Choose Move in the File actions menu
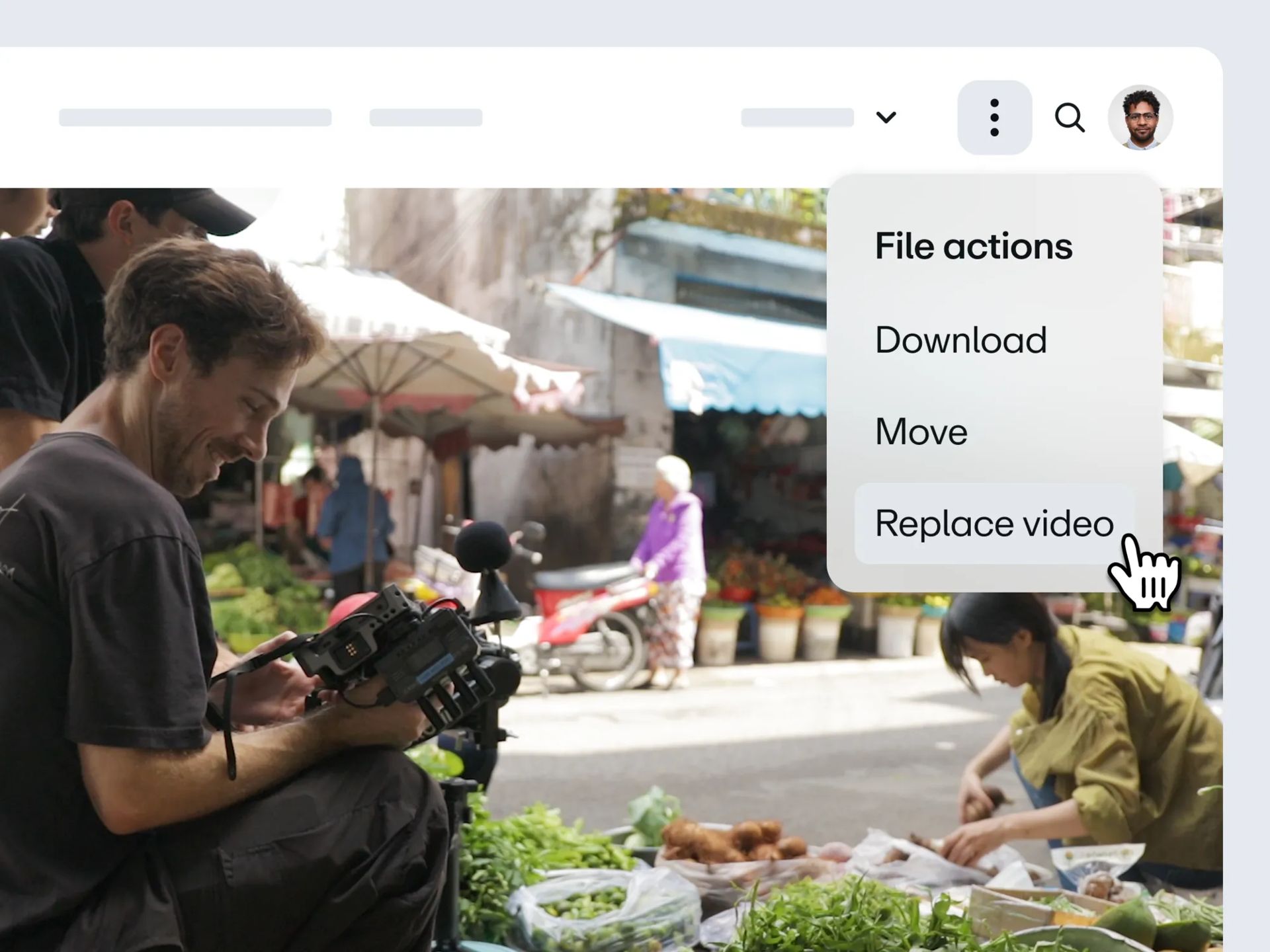 [x=919, y=431]
